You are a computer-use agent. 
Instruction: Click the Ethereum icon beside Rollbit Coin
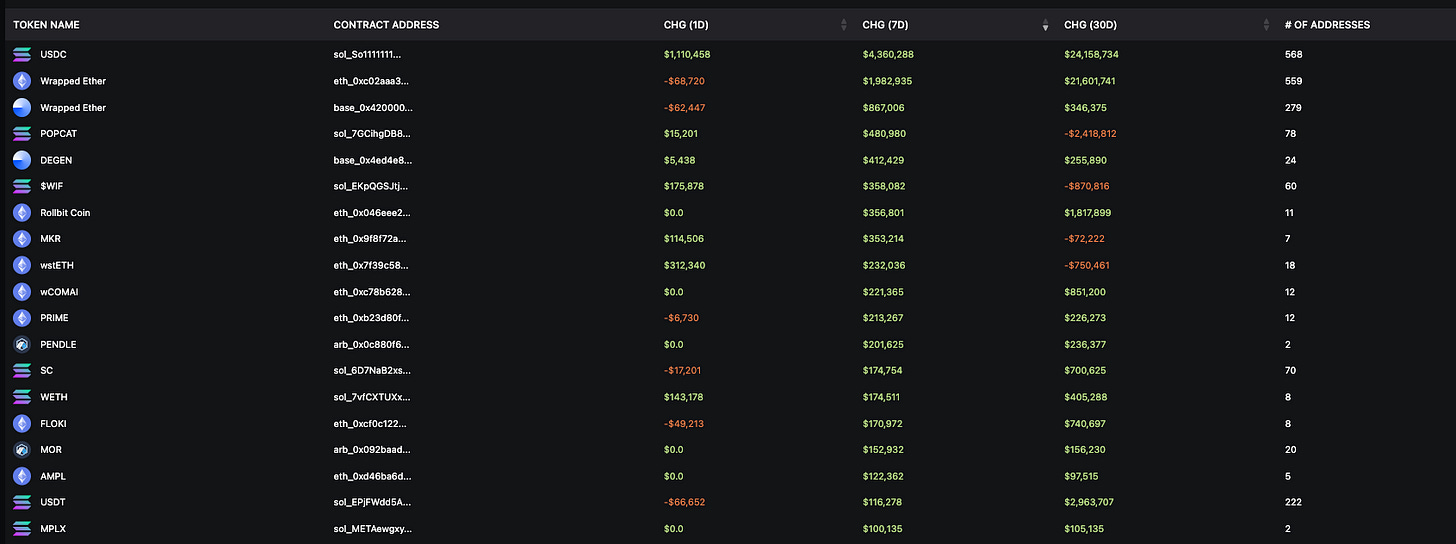click(x=22, y=212)
